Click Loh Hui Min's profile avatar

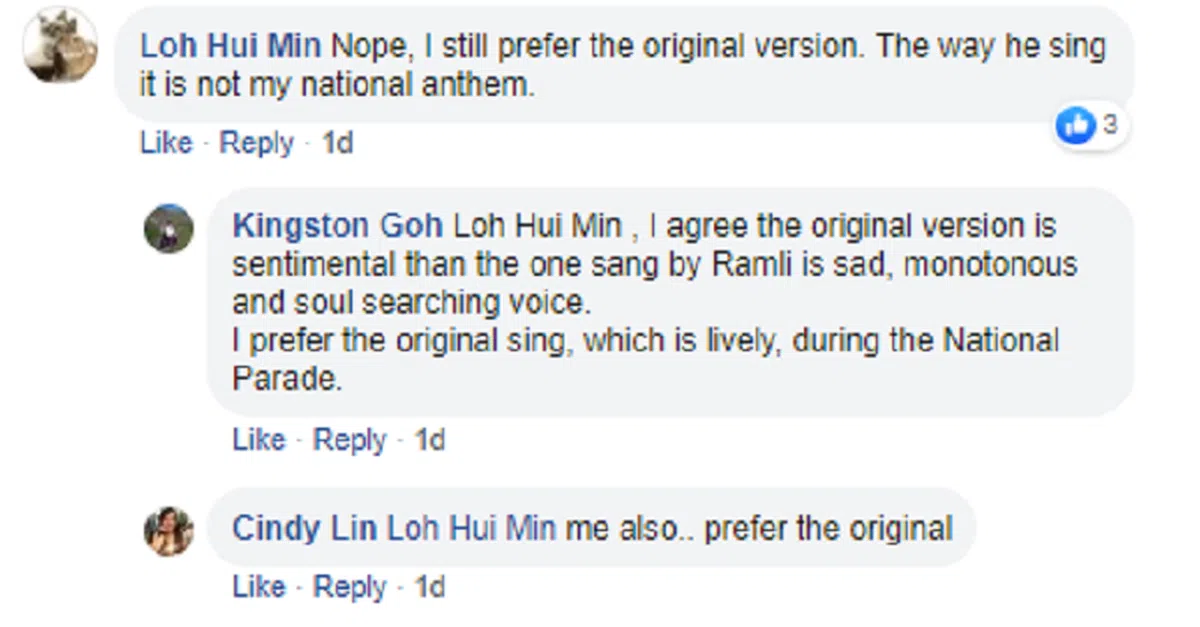[61, 45]
